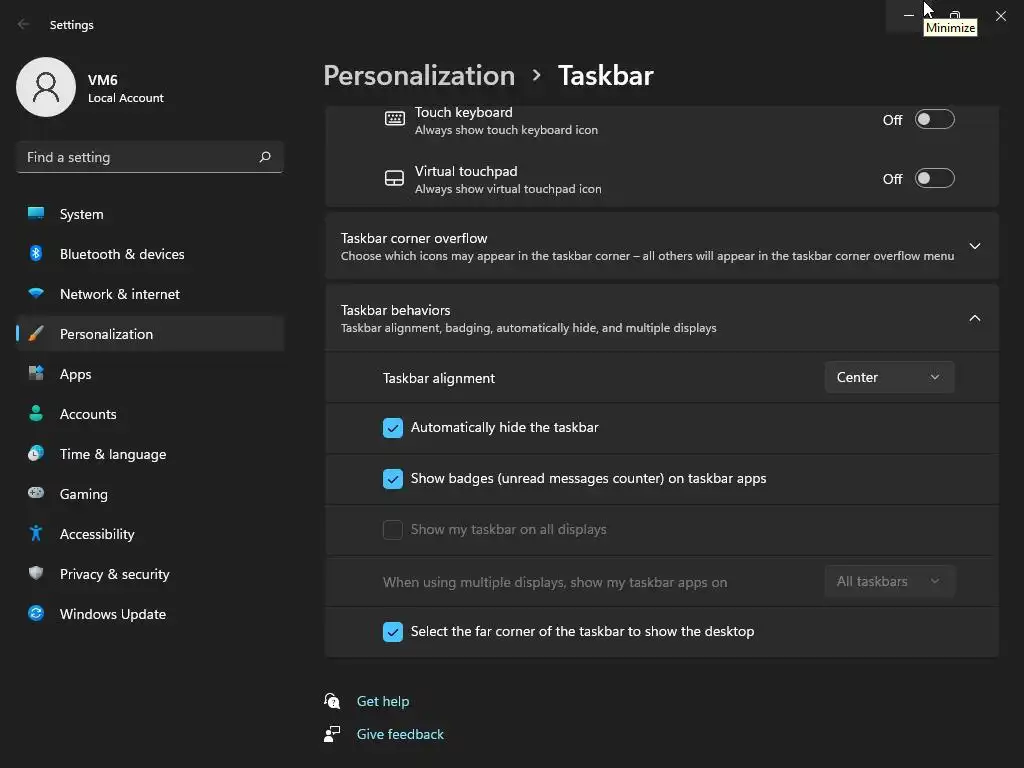
Task: Select the Network & internet wifi icon
Action: click(x=36, y=294)
